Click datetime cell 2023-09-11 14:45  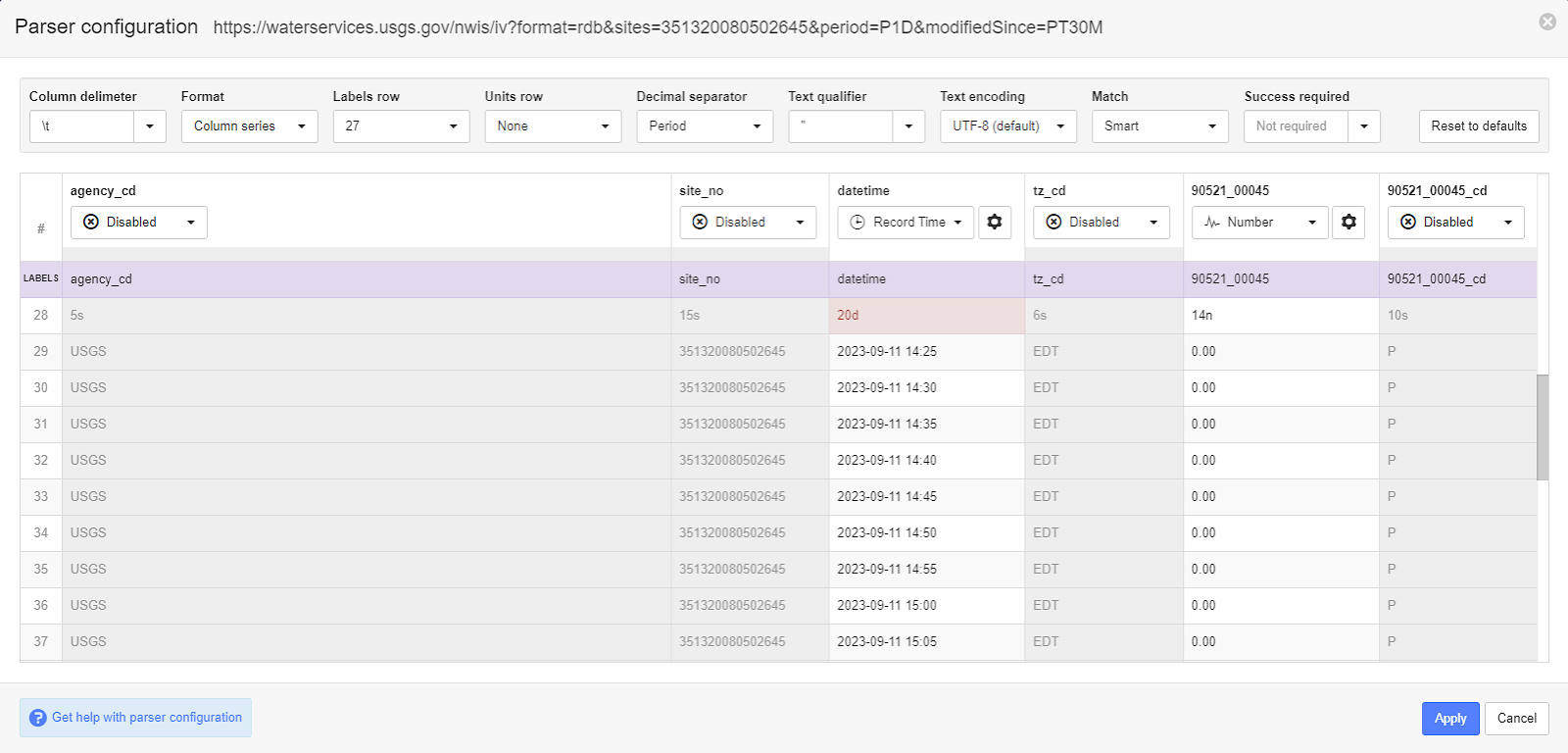tap(927, 497)
